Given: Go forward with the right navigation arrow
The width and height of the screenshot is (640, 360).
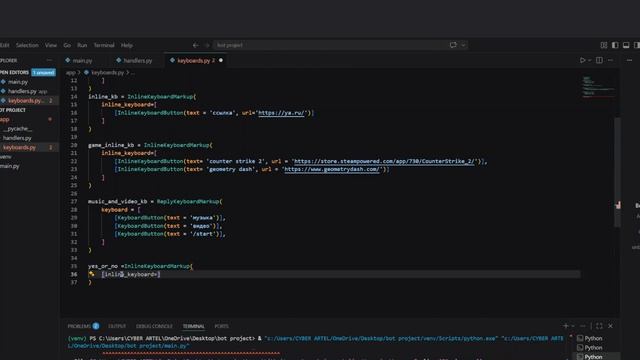Looking at the screenshot, I should 207,45.
